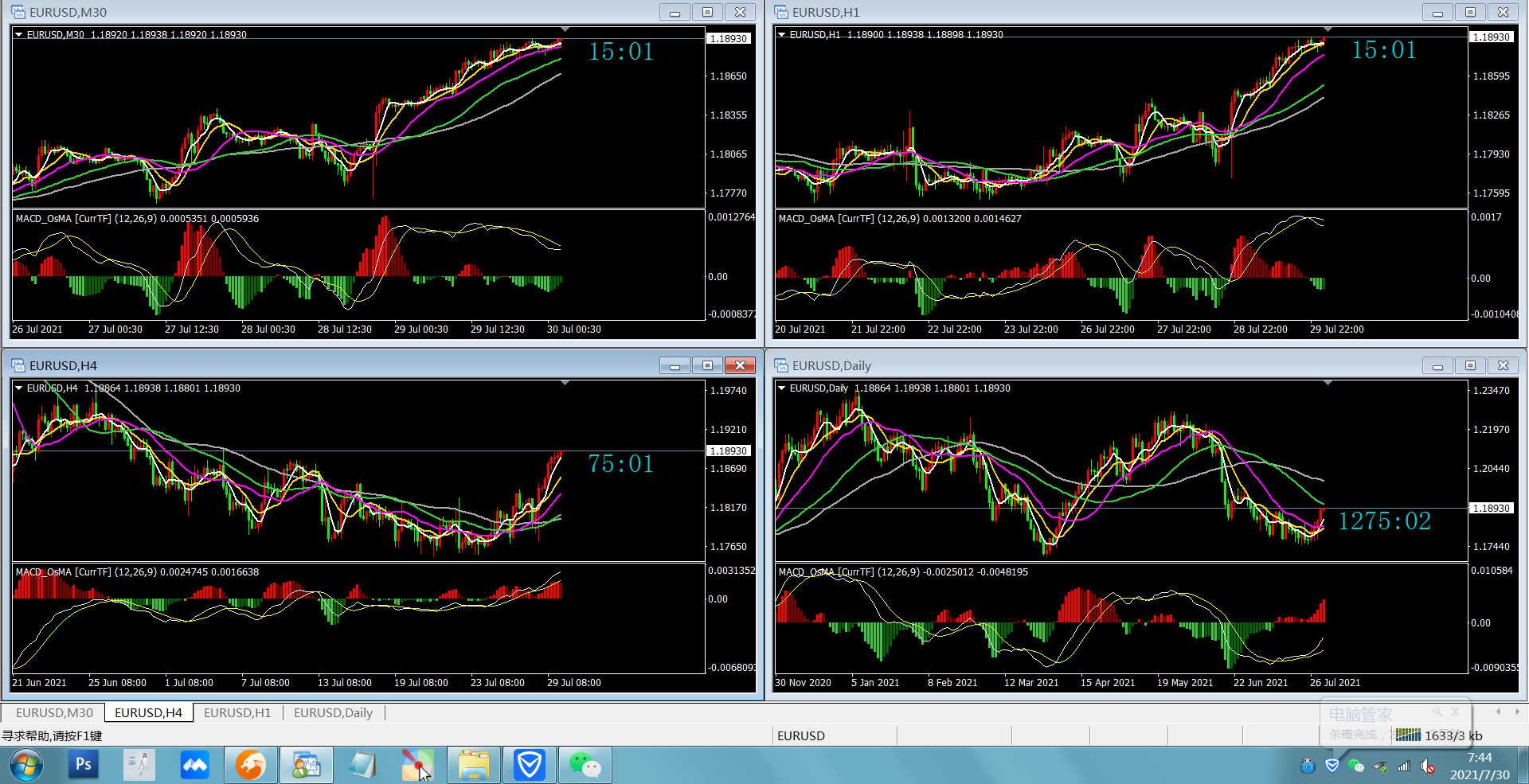Minimize the EURUSD,H1 chart window
The width and height of the screenshot is (1529, 784).
tap(1437, 12)
